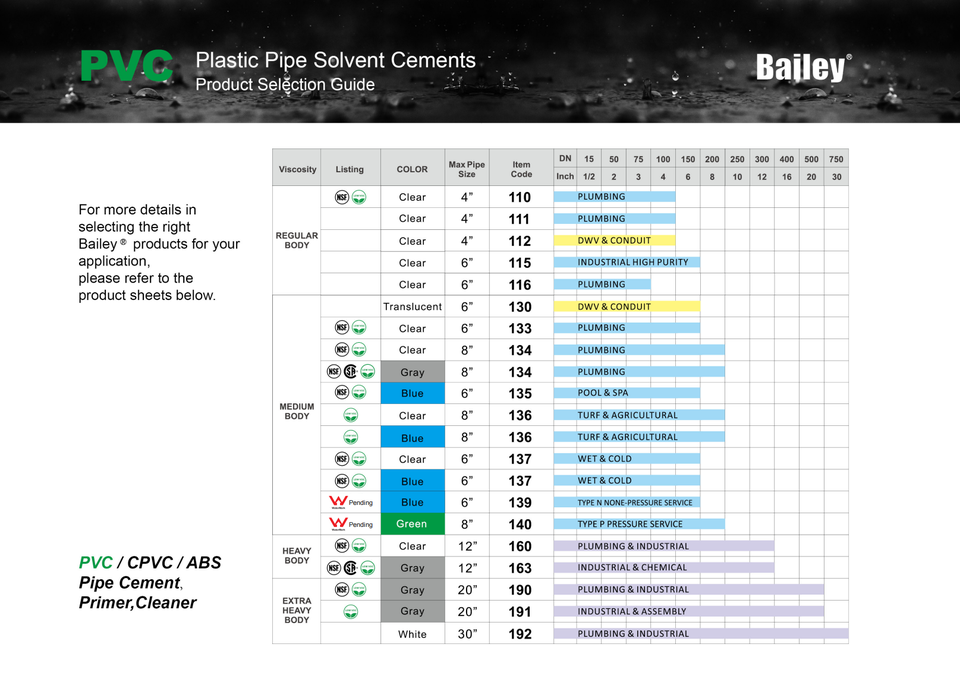Click the HEAVY BODY viscosity label
This screenshot has height=673, width=960.
pos(297,555)
